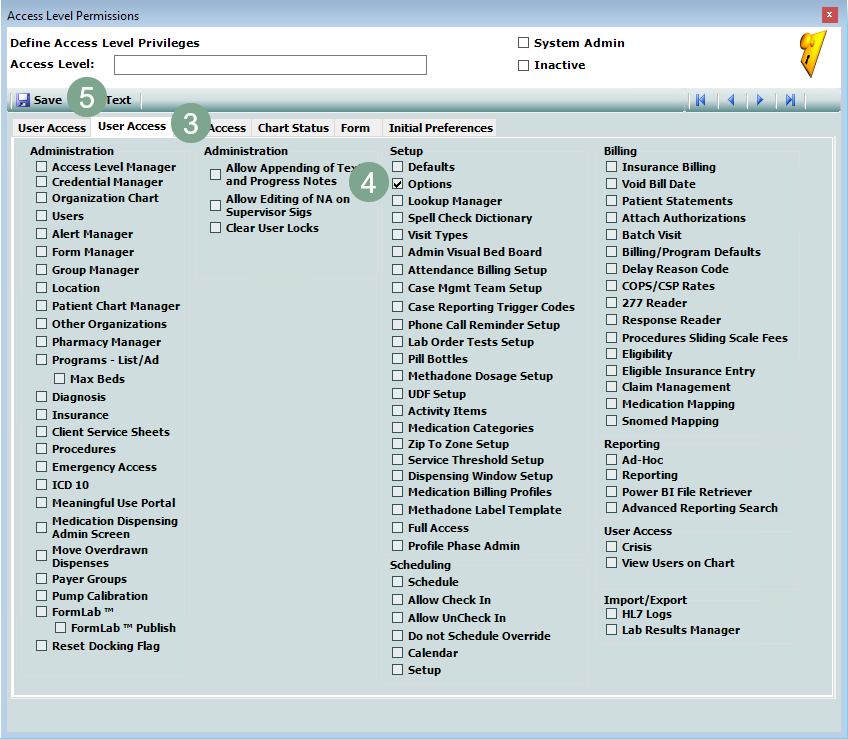Enable the Credential Manager permission
The image size is (848, 739).
click(42, 182)
